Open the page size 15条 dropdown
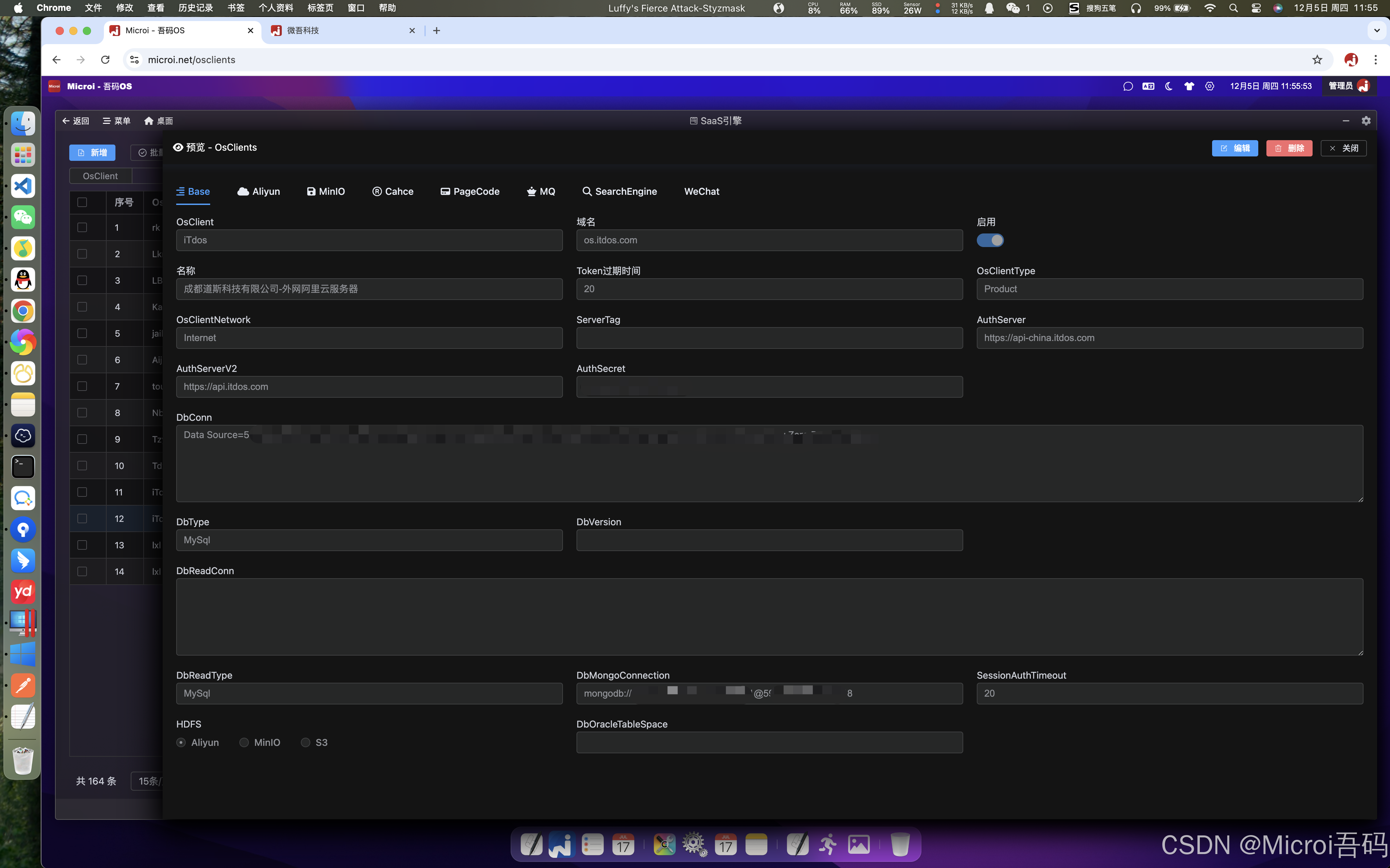This screenshot has width=1390, height=868. 147,781
